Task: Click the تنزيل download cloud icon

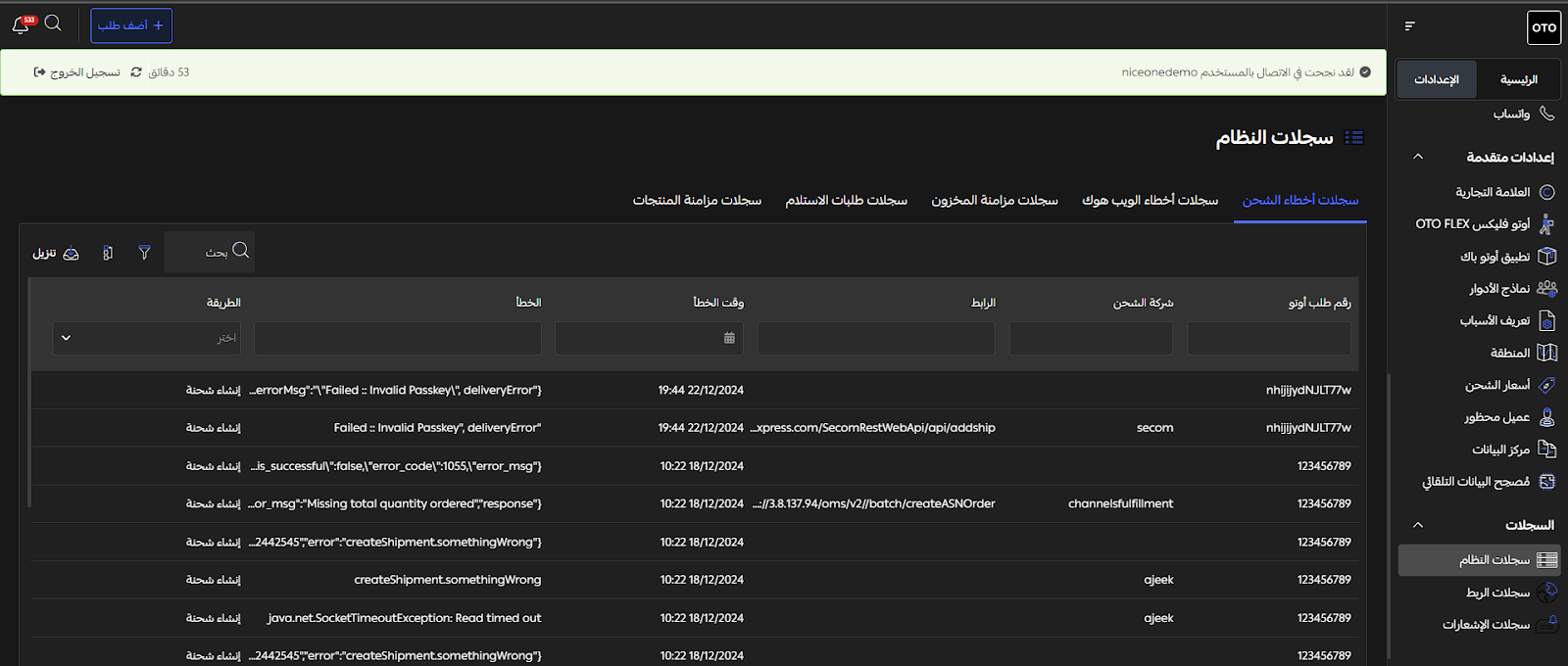Action: point(71,253)
